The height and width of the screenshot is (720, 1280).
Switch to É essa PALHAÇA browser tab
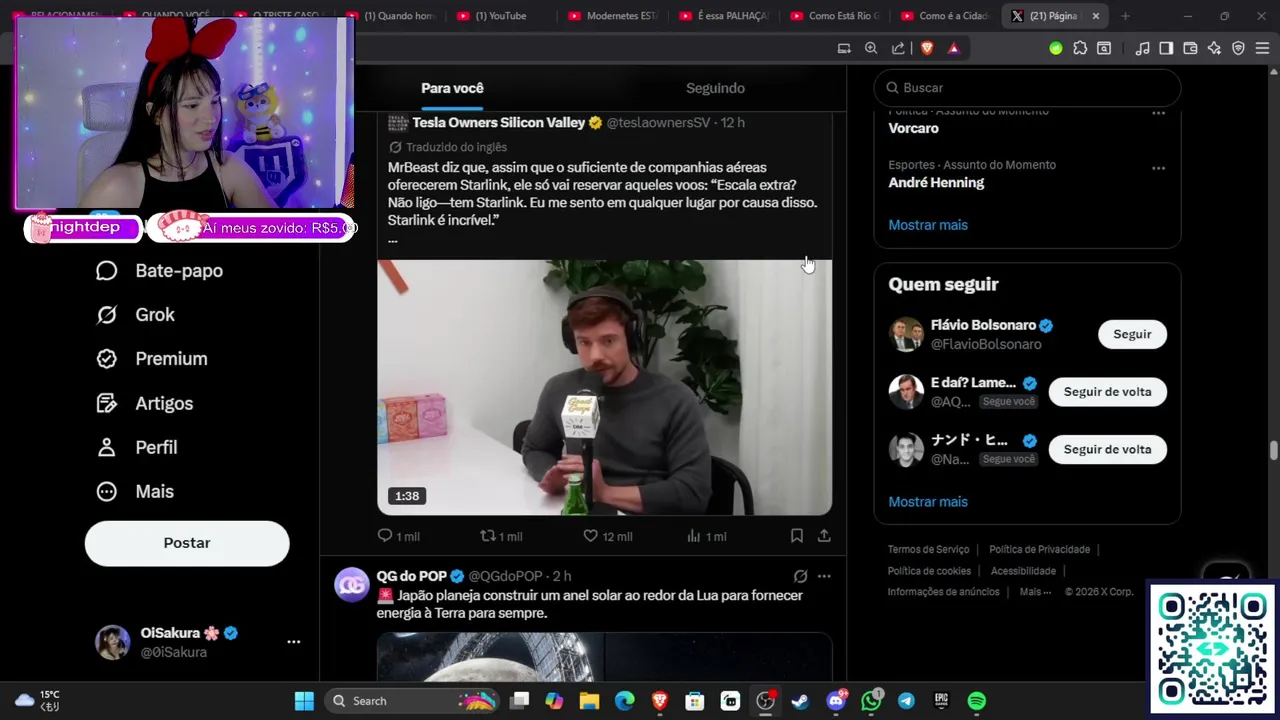point(723,16)
